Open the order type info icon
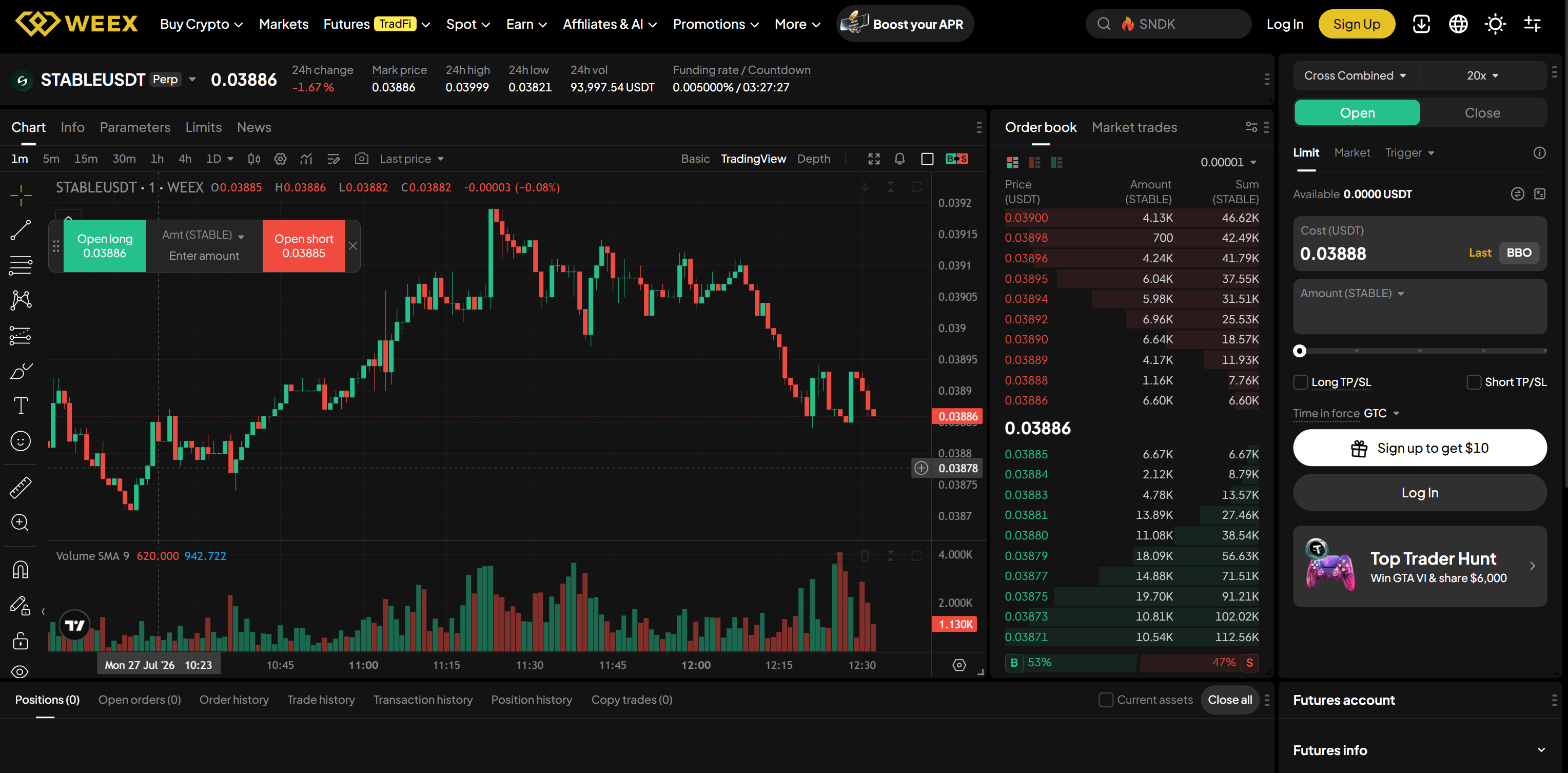The width and height of the screenshot is (1568, 773). click(1539, 153)
